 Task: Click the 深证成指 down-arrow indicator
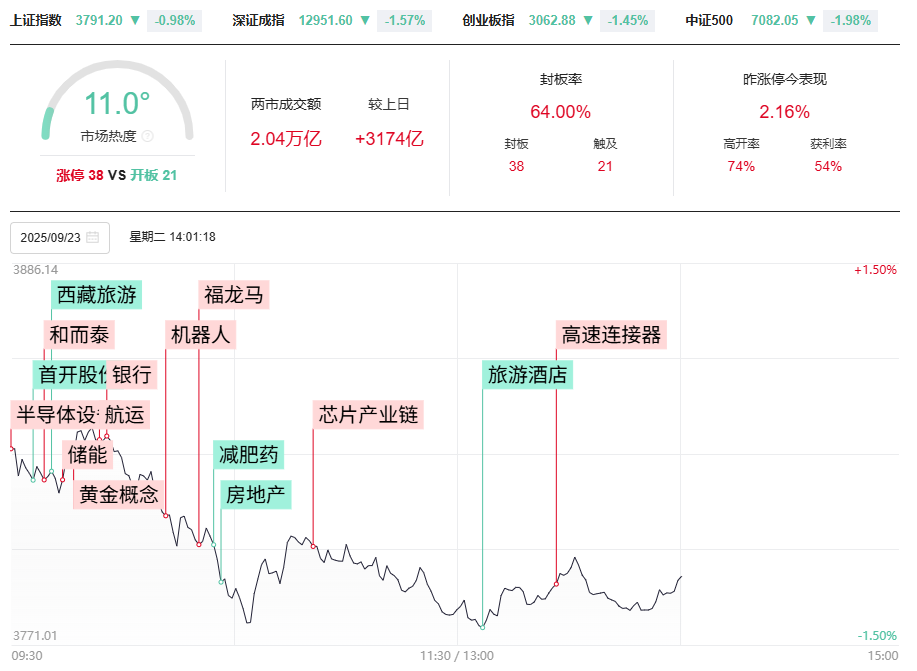[x=365, y=20]
